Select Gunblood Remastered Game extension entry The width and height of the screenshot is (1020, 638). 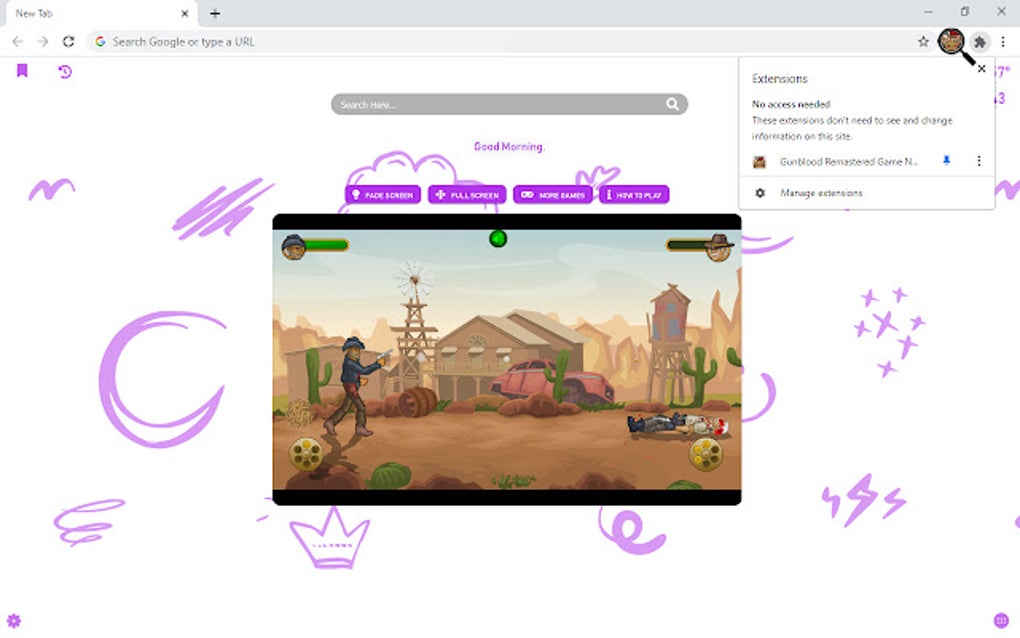(848, 161)
